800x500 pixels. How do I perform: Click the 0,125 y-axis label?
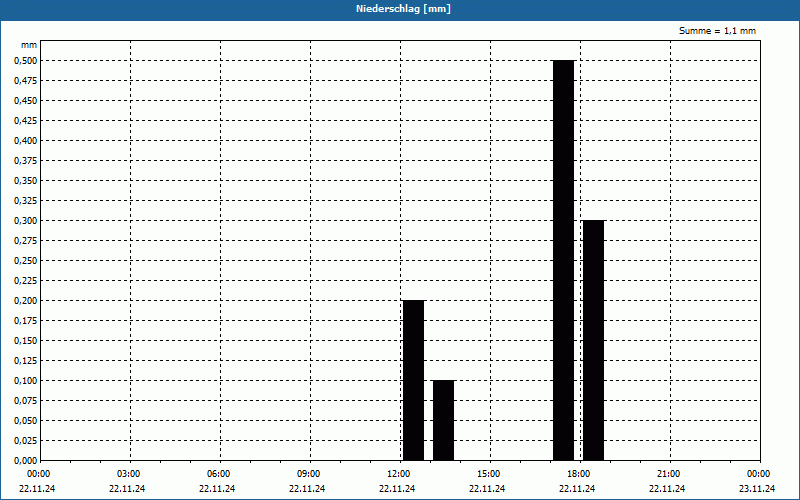tap(26, 361)
